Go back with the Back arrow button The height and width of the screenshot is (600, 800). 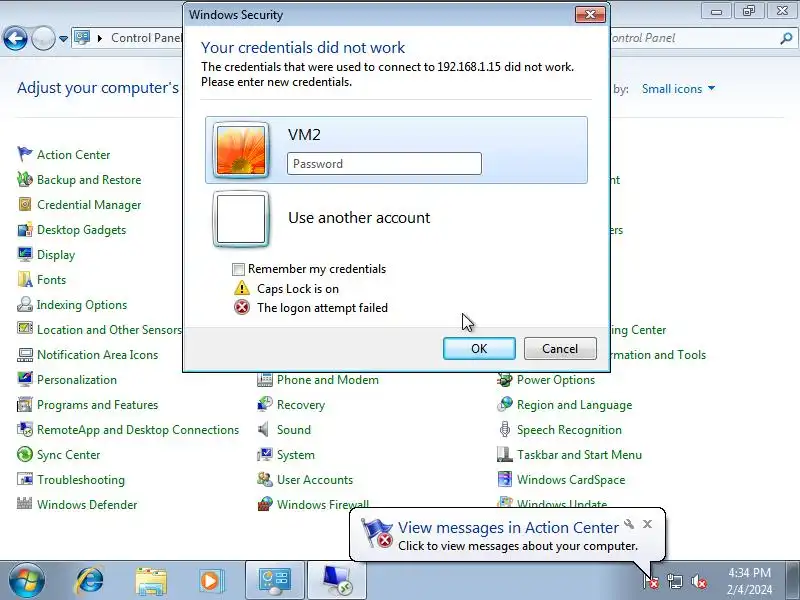15,38
